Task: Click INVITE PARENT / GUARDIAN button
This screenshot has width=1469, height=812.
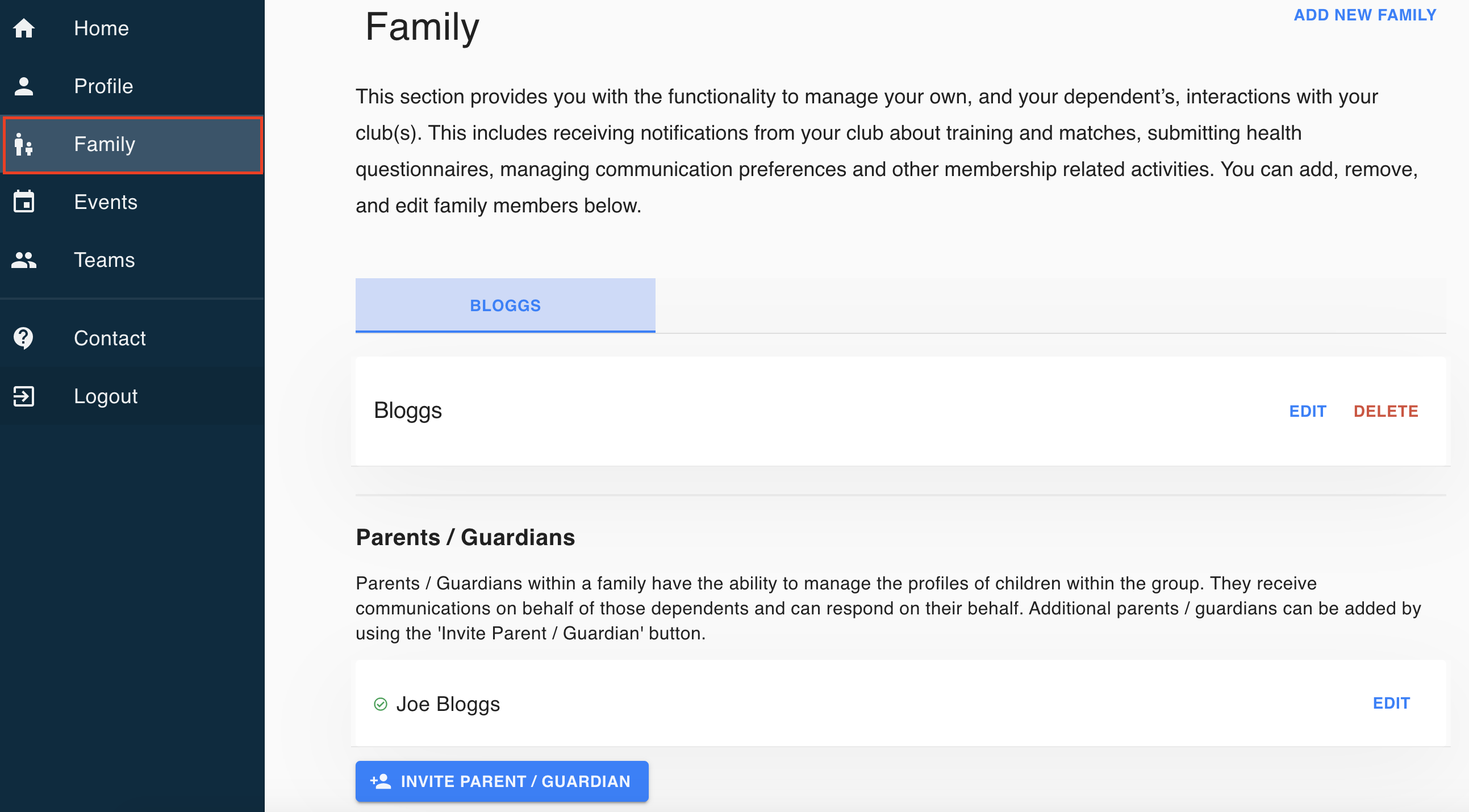Action: point(502,781)
